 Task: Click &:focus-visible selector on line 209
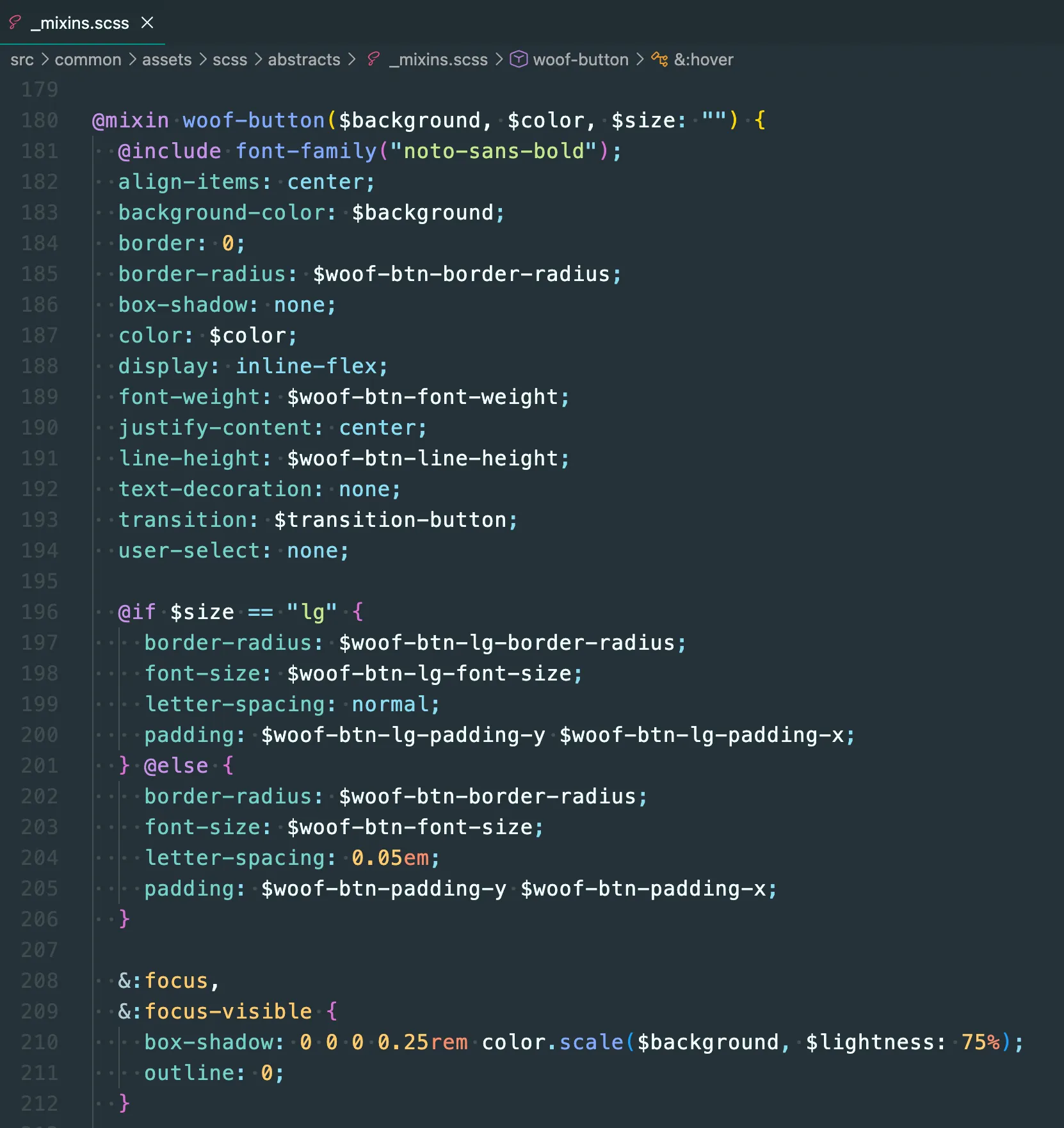pyautogui.click(x=215, y=1011)
